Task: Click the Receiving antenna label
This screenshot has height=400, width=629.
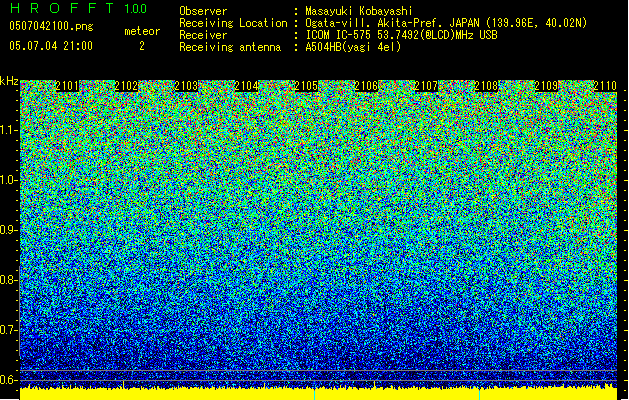Action: pos(230,47)
